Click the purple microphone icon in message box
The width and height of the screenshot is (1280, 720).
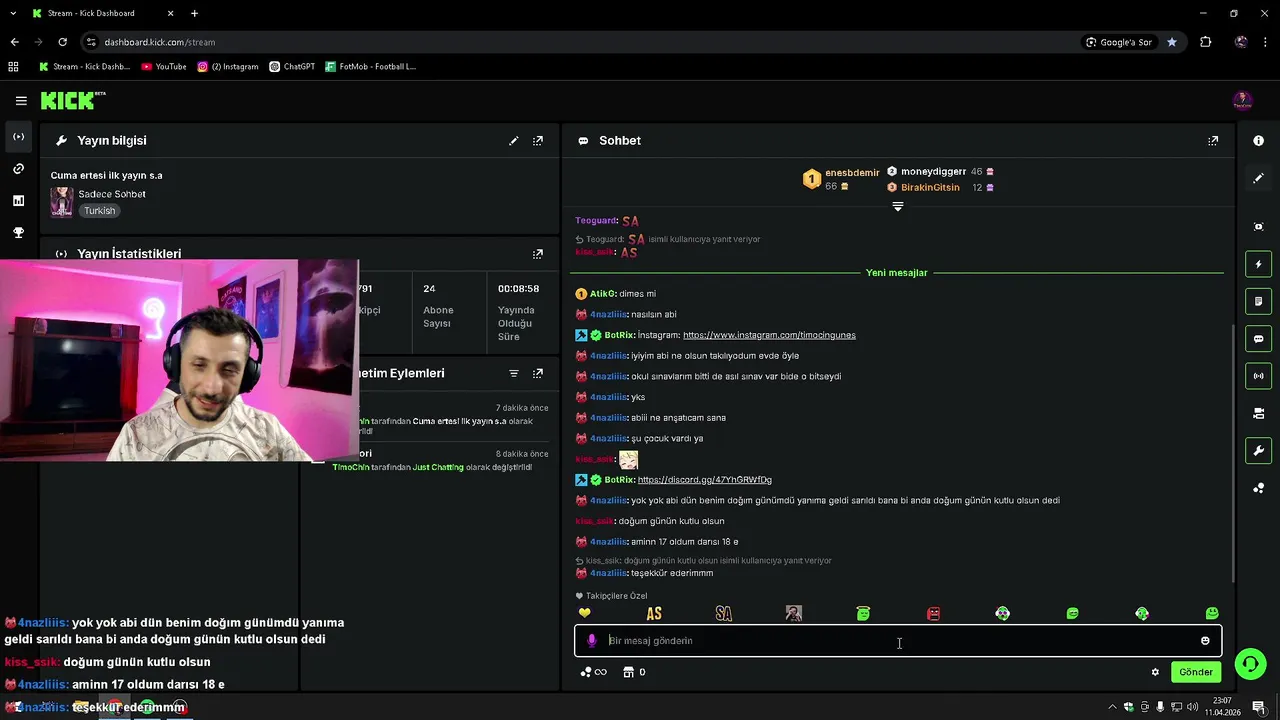coord(592,641)
